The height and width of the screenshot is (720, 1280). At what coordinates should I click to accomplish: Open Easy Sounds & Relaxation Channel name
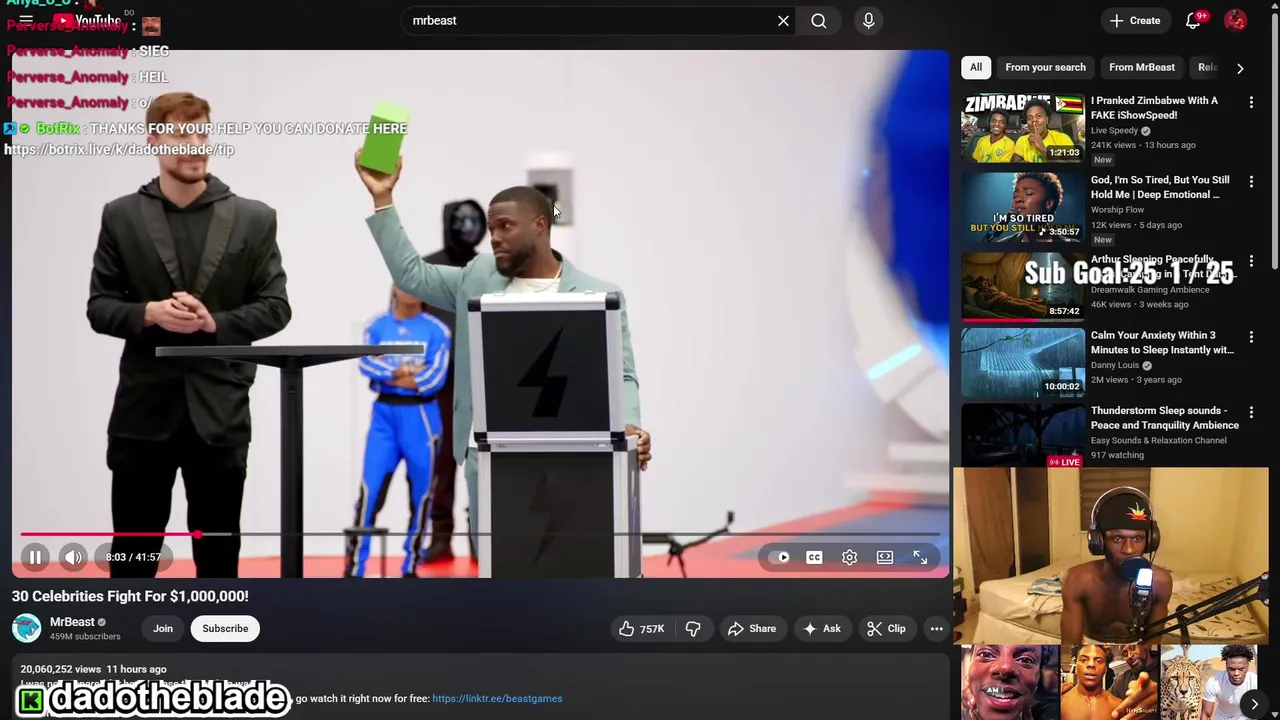[1158, 440]
